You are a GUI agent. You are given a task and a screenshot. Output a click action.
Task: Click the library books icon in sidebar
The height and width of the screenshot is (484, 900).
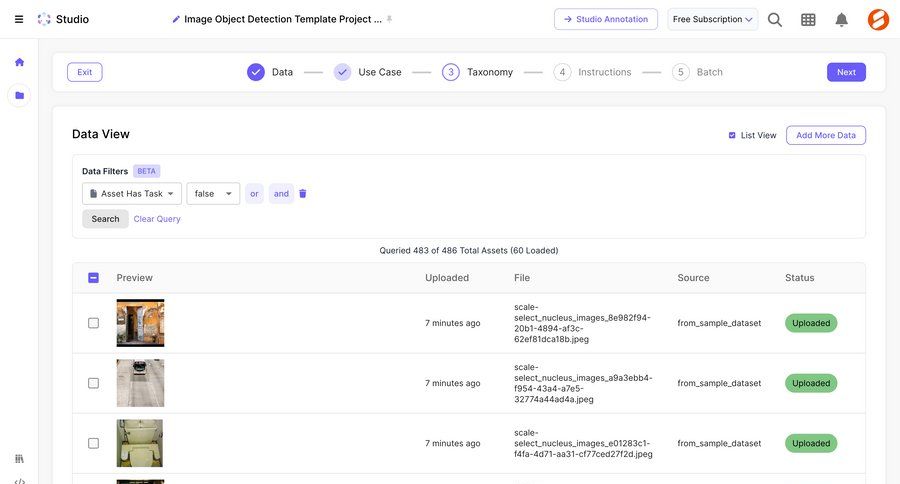pos(19,458)
